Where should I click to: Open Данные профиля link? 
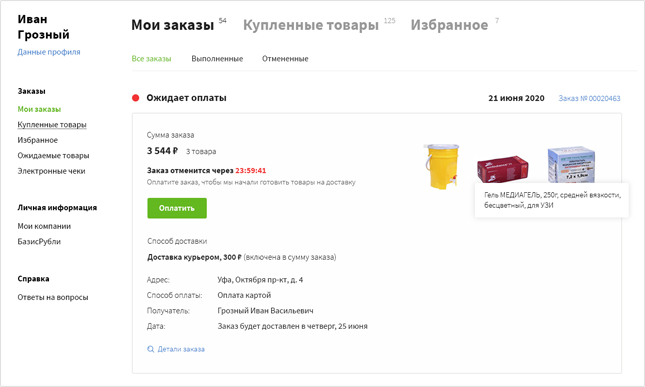pyautogui.click(x=49, y=52)
